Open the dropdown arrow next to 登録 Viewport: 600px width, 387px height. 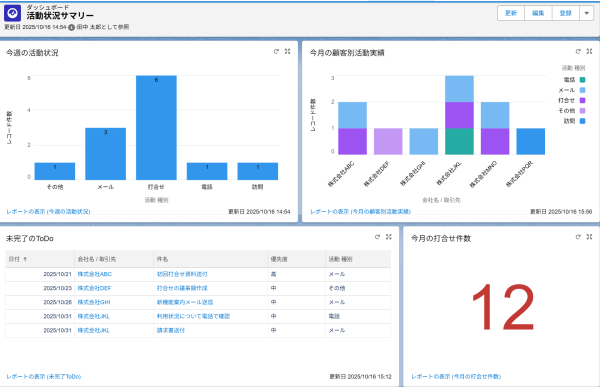(587, 13)
